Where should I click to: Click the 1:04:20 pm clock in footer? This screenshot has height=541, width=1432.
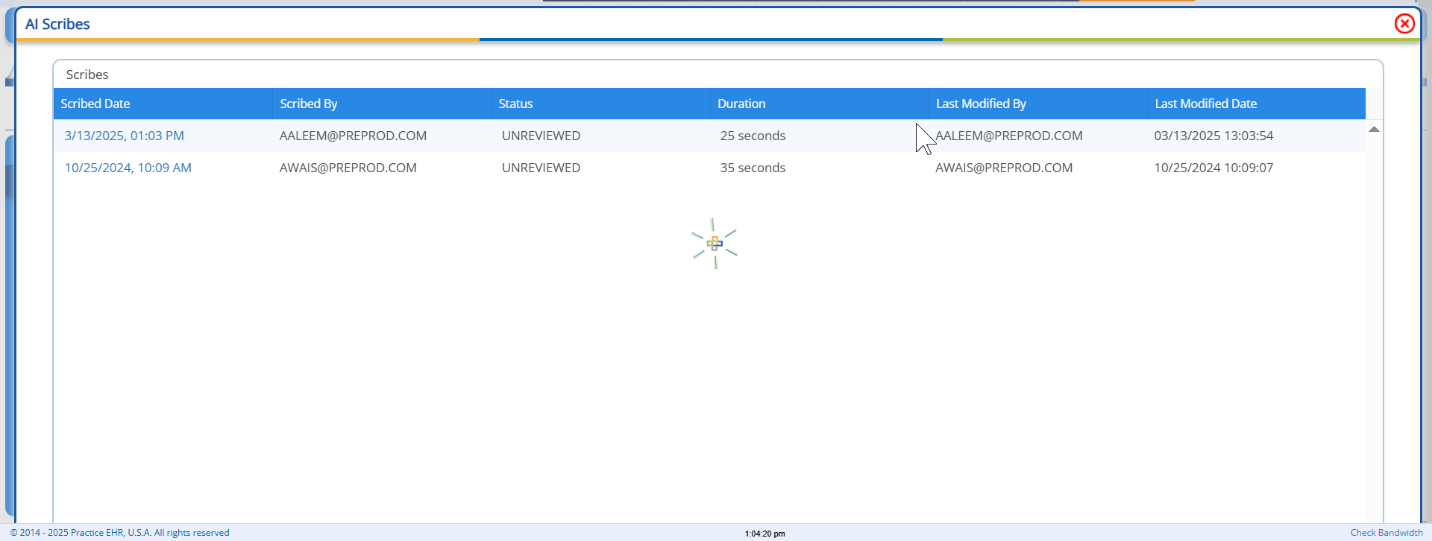click(765, 534)
